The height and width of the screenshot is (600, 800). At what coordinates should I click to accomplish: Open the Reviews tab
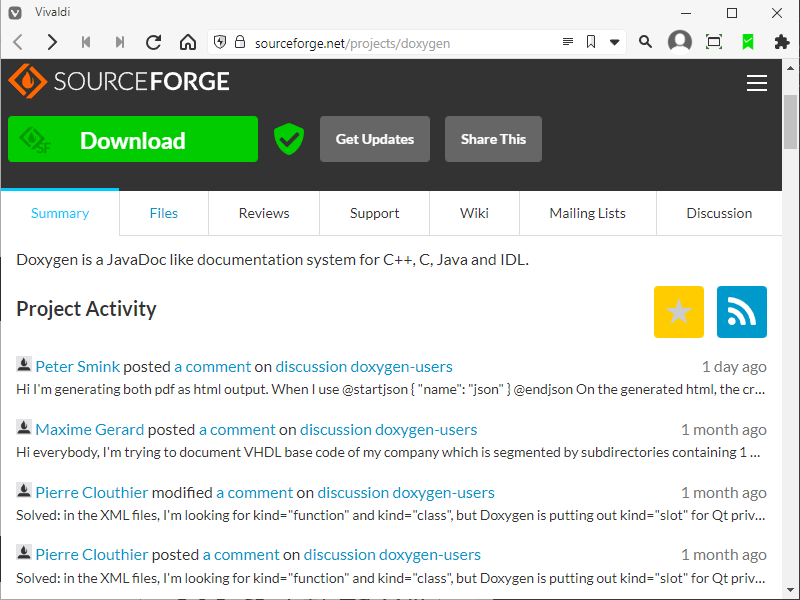[x=264, y=213]
